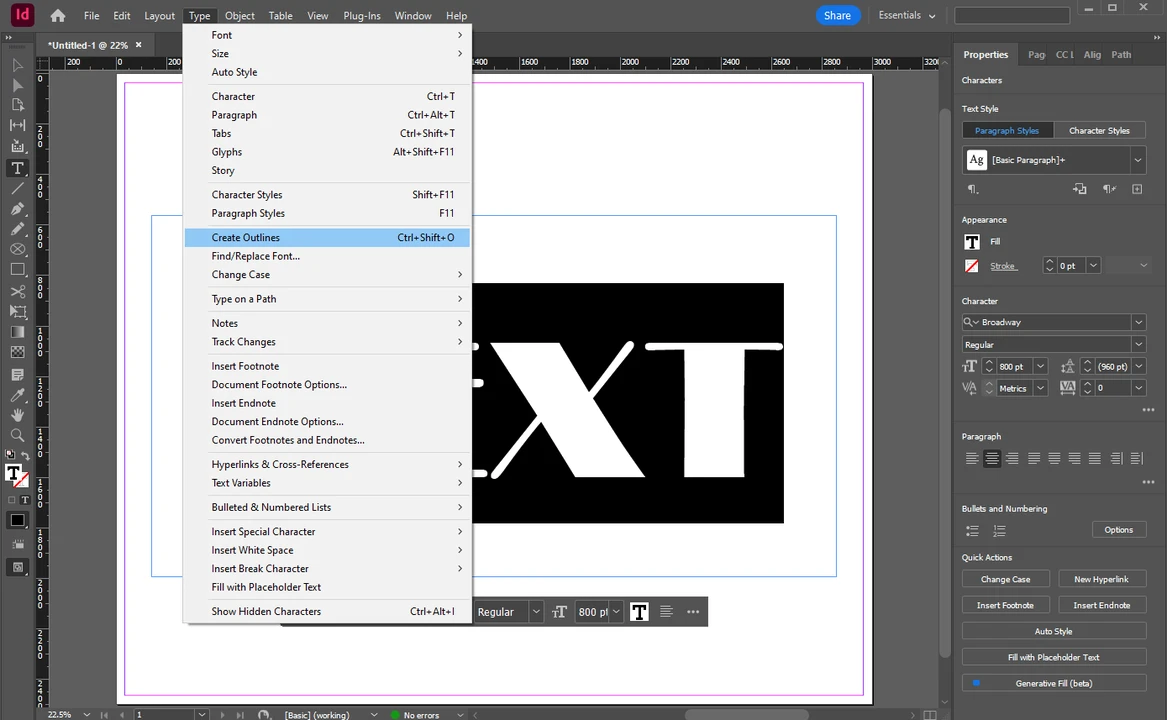The width and height of the screenshot is (1167, 720).
Task: Select the Pen tool
Action: [x=17, y=208]
